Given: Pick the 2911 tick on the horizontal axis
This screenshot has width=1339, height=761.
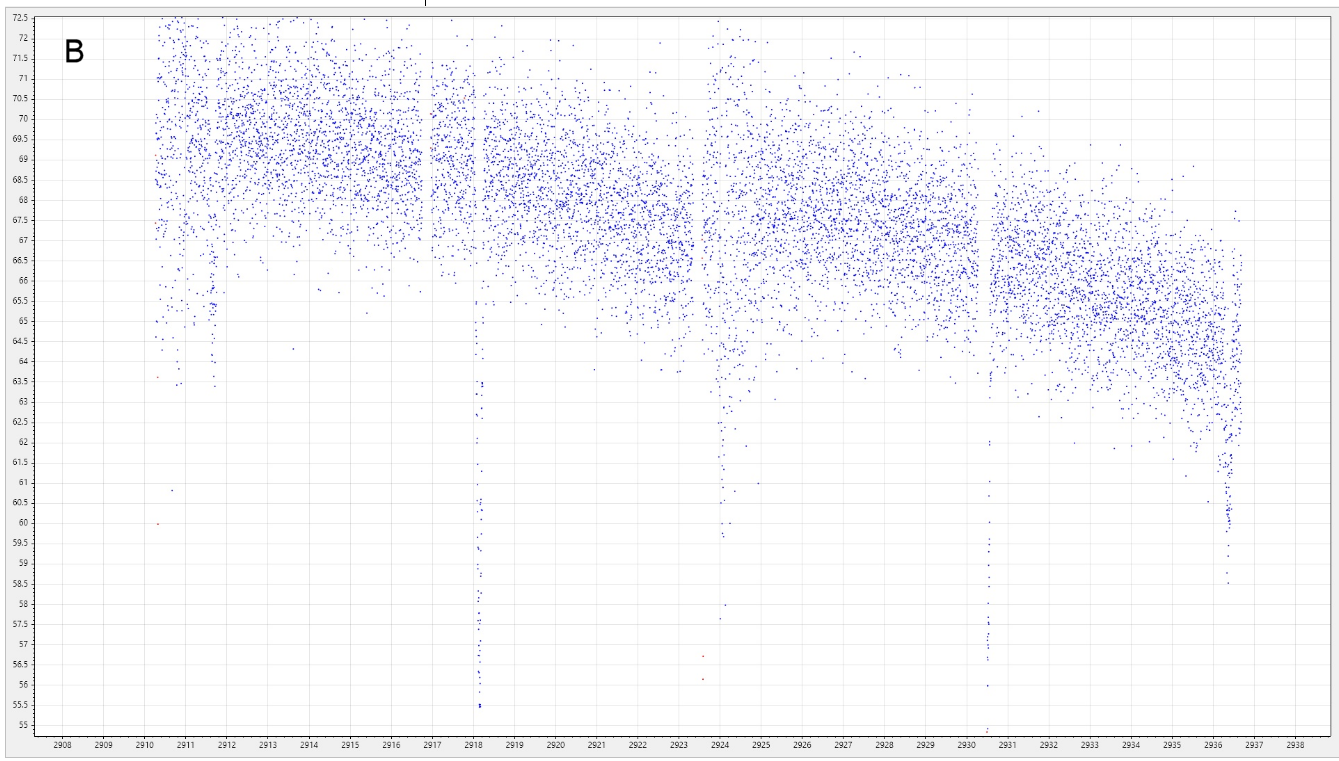Looking at the screenshot, I should 185,745.
